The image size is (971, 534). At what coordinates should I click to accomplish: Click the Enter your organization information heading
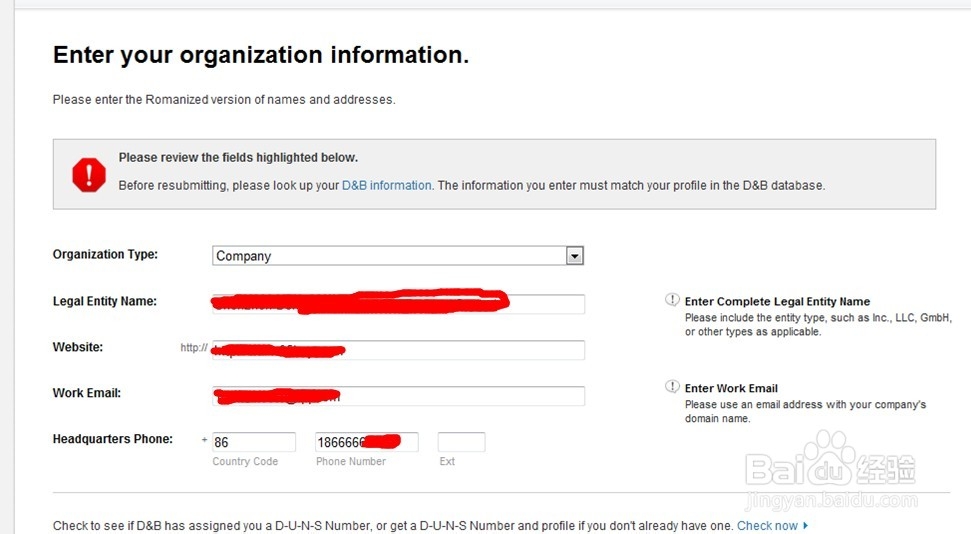point(260,55)
